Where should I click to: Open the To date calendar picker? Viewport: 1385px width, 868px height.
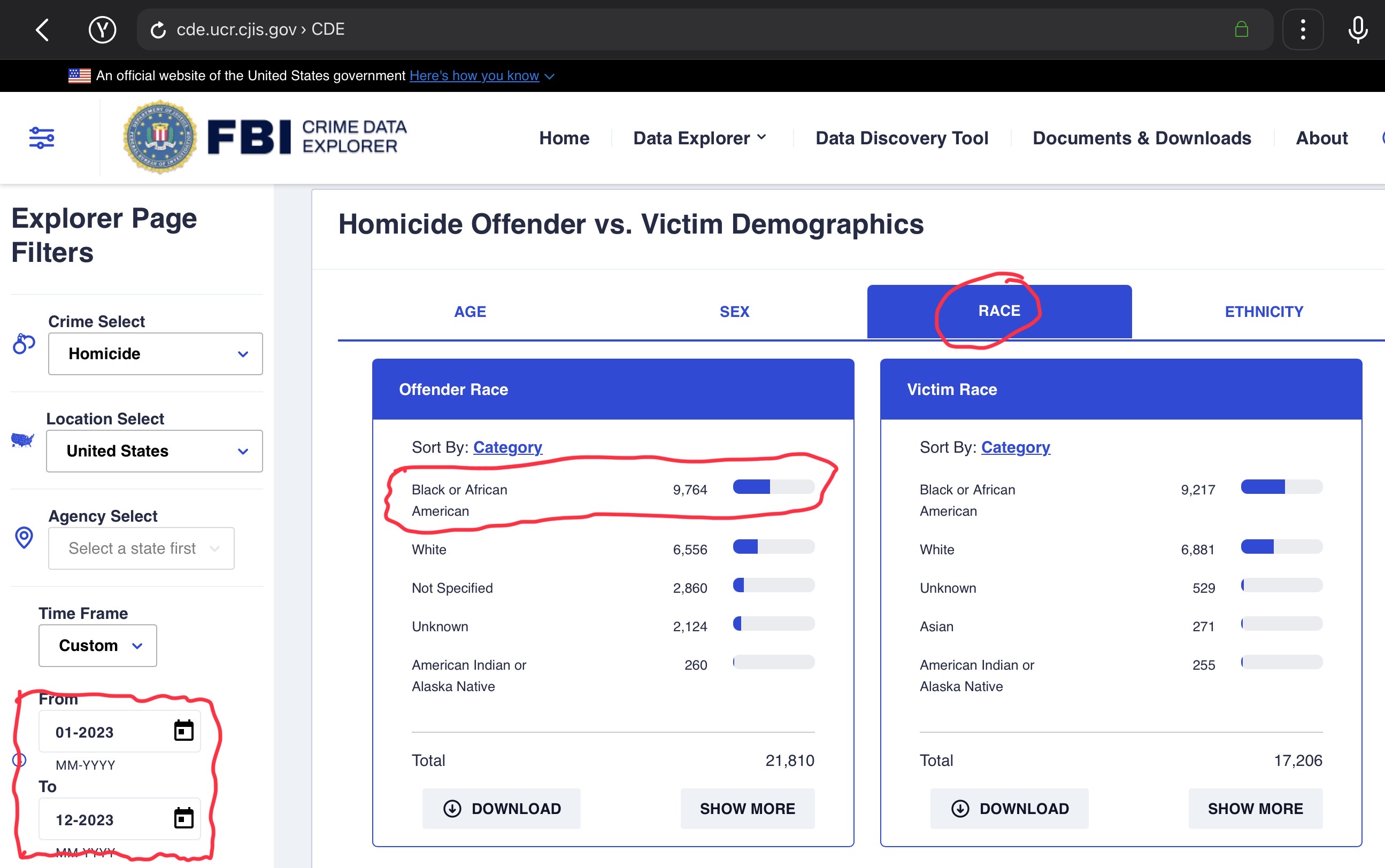[184, 819]
